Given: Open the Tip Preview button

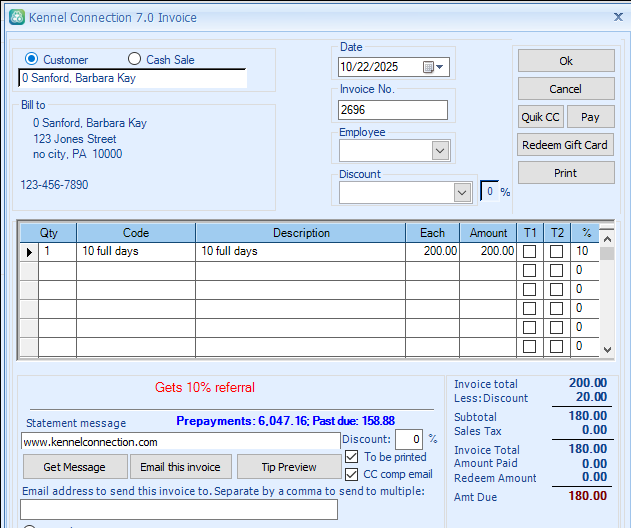Looking at the screenshot, I should (x=289, y=467).
